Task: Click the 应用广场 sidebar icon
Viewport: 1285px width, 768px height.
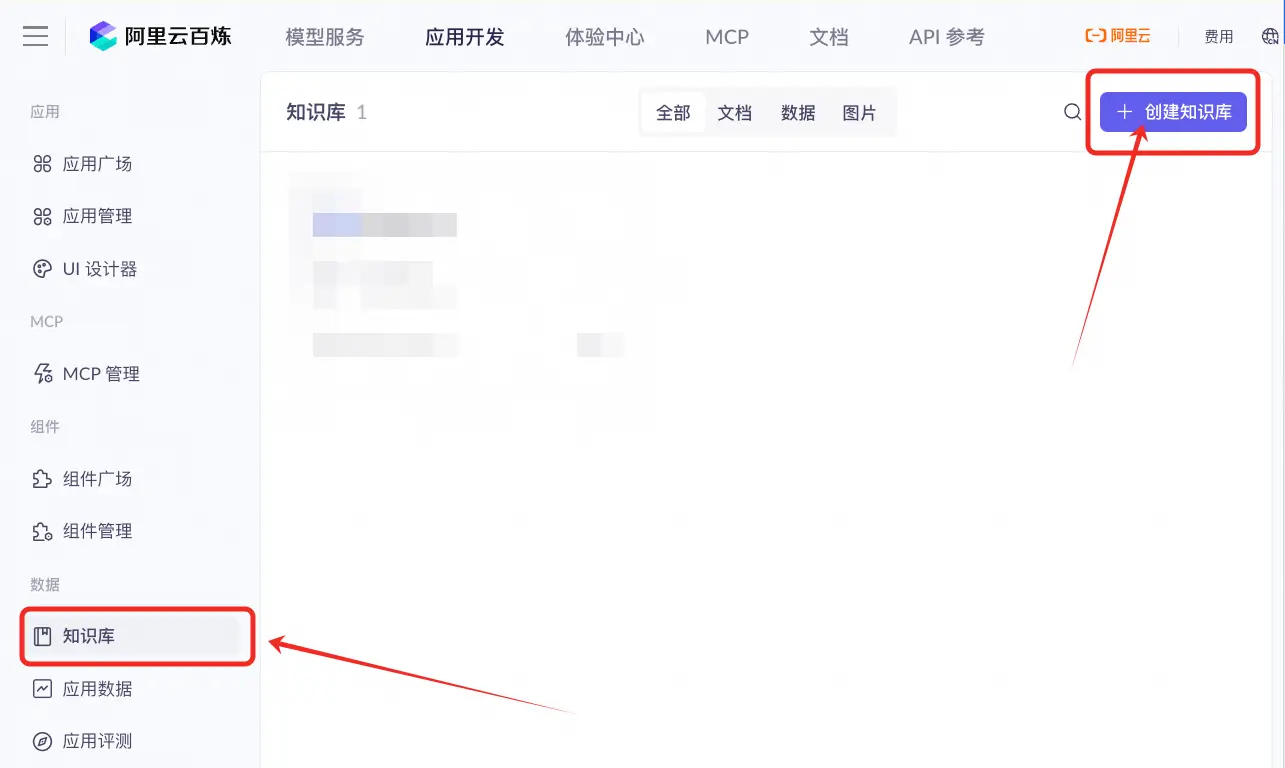Action: (x=42, y=164)
